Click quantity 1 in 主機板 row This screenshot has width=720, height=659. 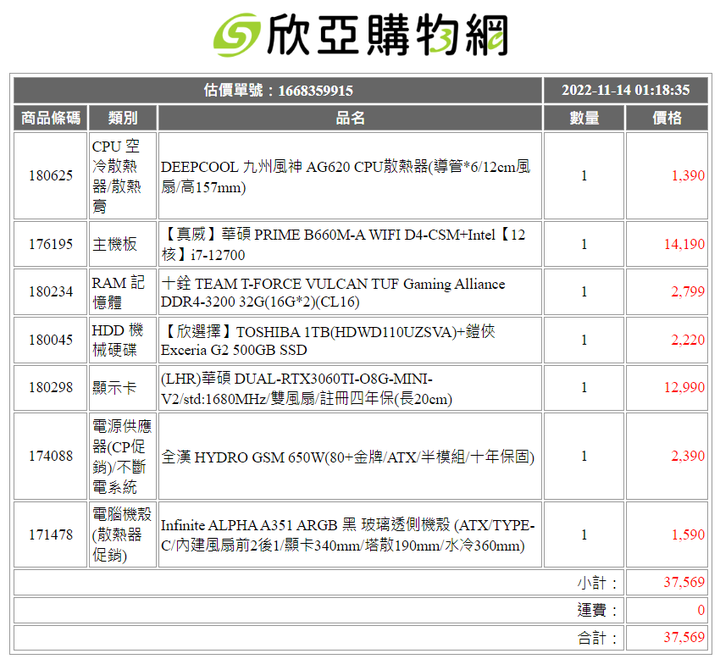pos(584,244)
